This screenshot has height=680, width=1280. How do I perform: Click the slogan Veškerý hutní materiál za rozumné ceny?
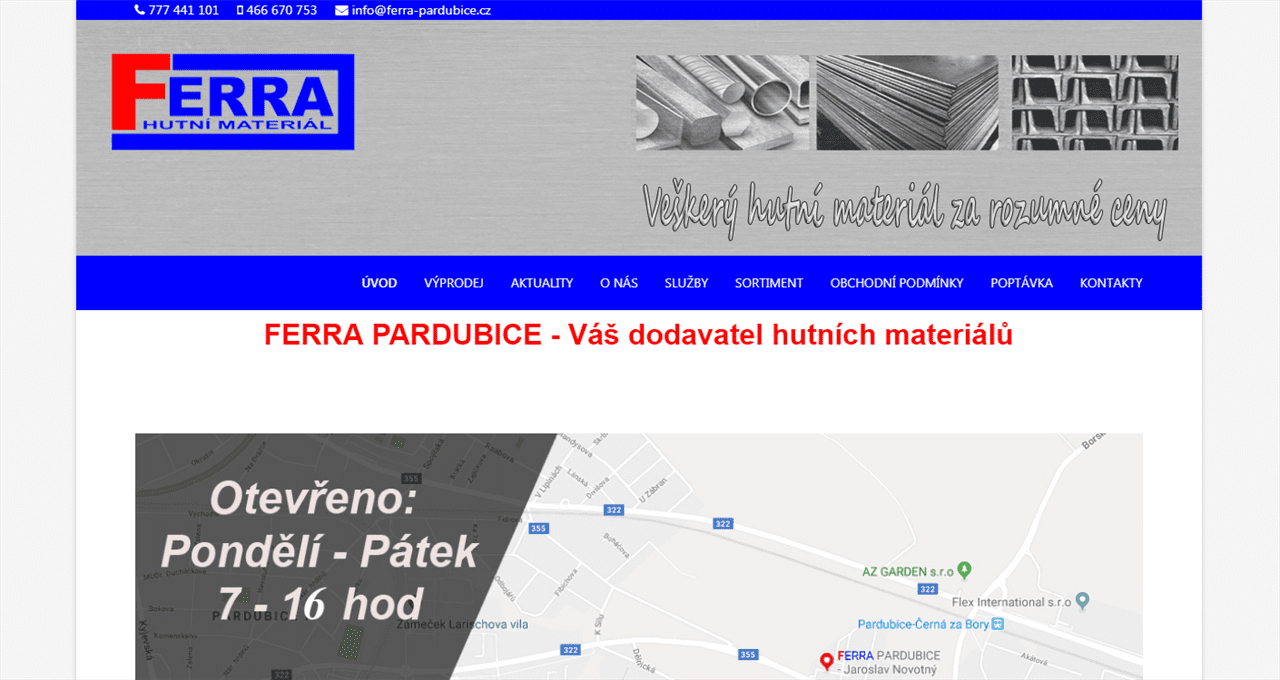pos(904,209)
